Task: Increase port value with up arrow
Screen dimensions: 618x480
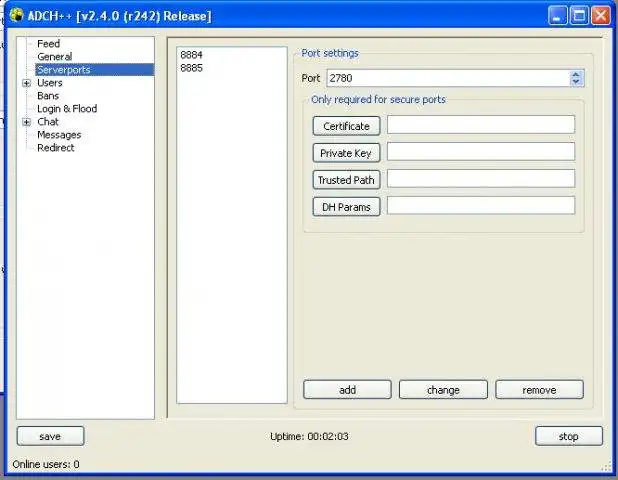Action: [x=576, y=74]
